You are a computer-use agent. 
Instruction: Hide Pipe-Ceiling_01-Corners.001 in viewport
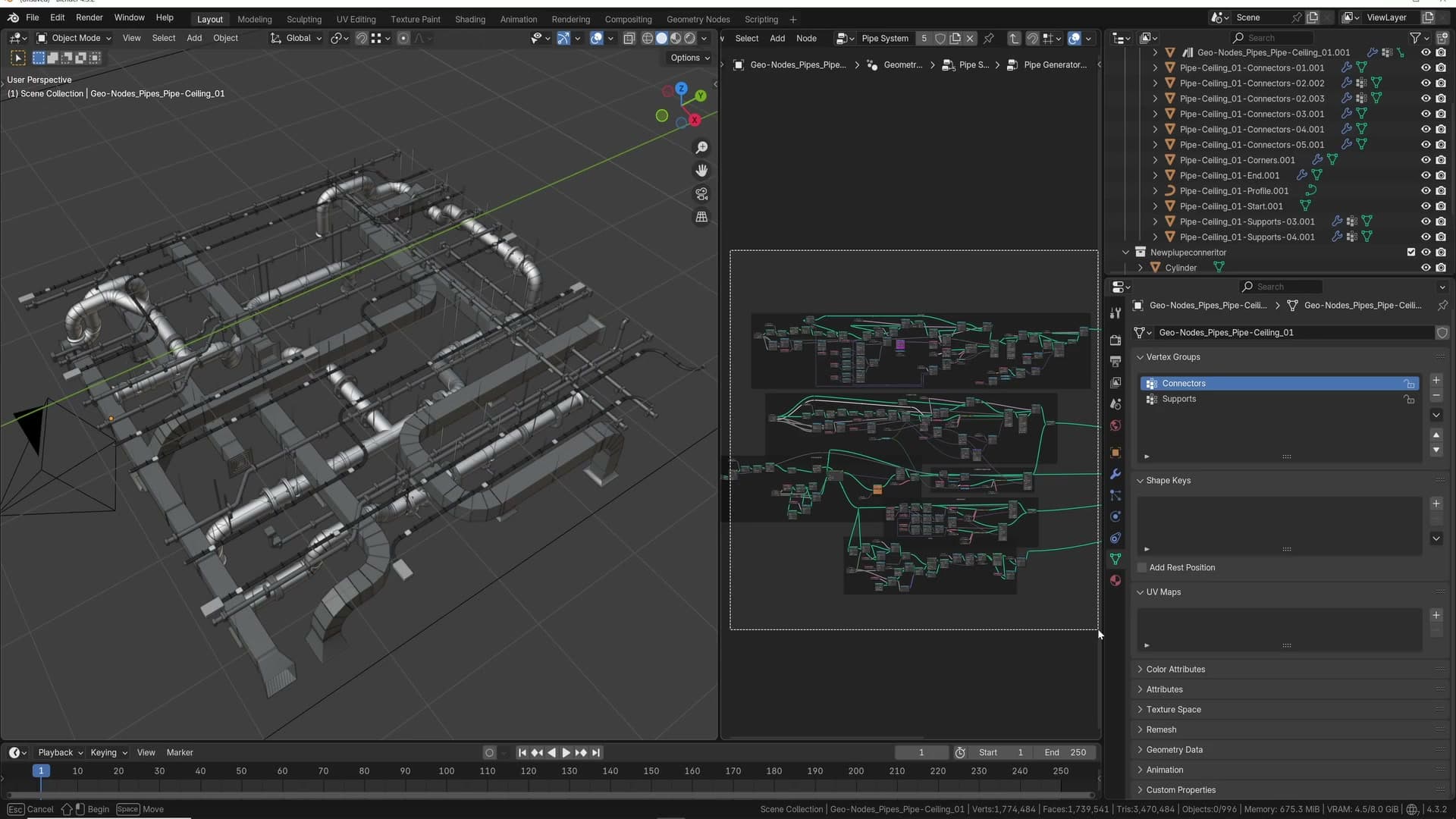pyautogui.click(x=1426, y=160)
